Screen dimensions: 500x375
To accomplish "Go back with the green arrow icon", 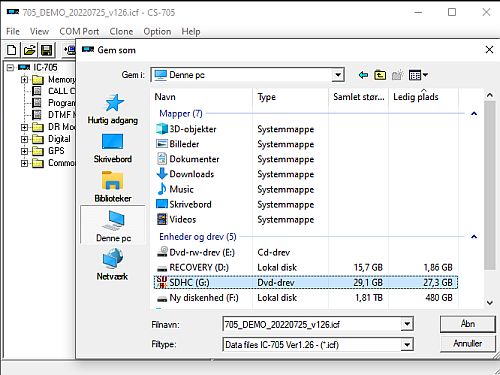I will click(363, 75).
